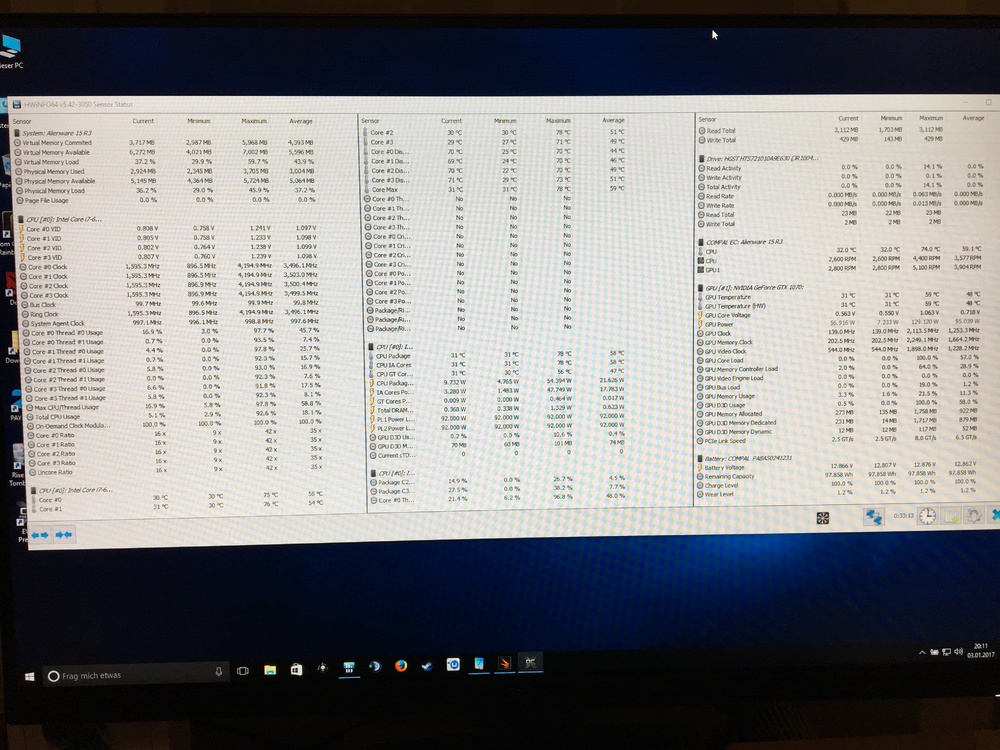Open sensor settings gear icon

click(972, 516)
